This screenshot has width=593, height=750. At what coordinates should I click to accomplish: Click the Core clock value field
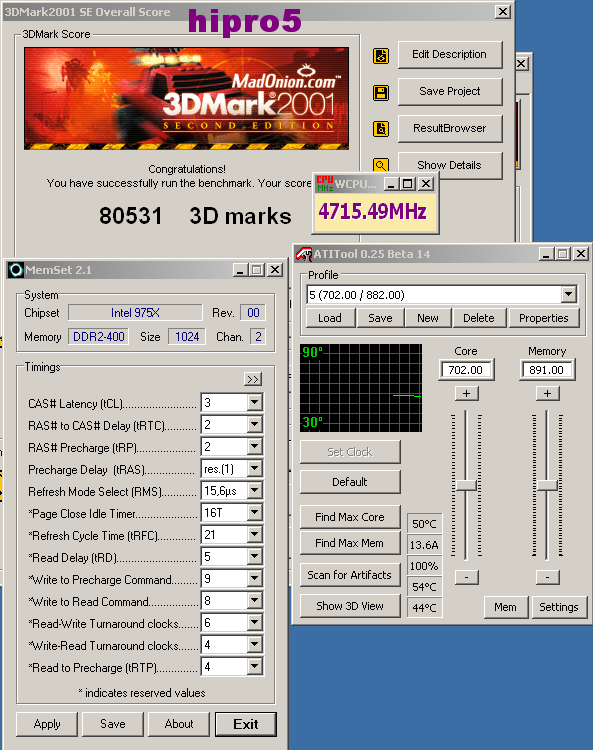click(466, 370)
